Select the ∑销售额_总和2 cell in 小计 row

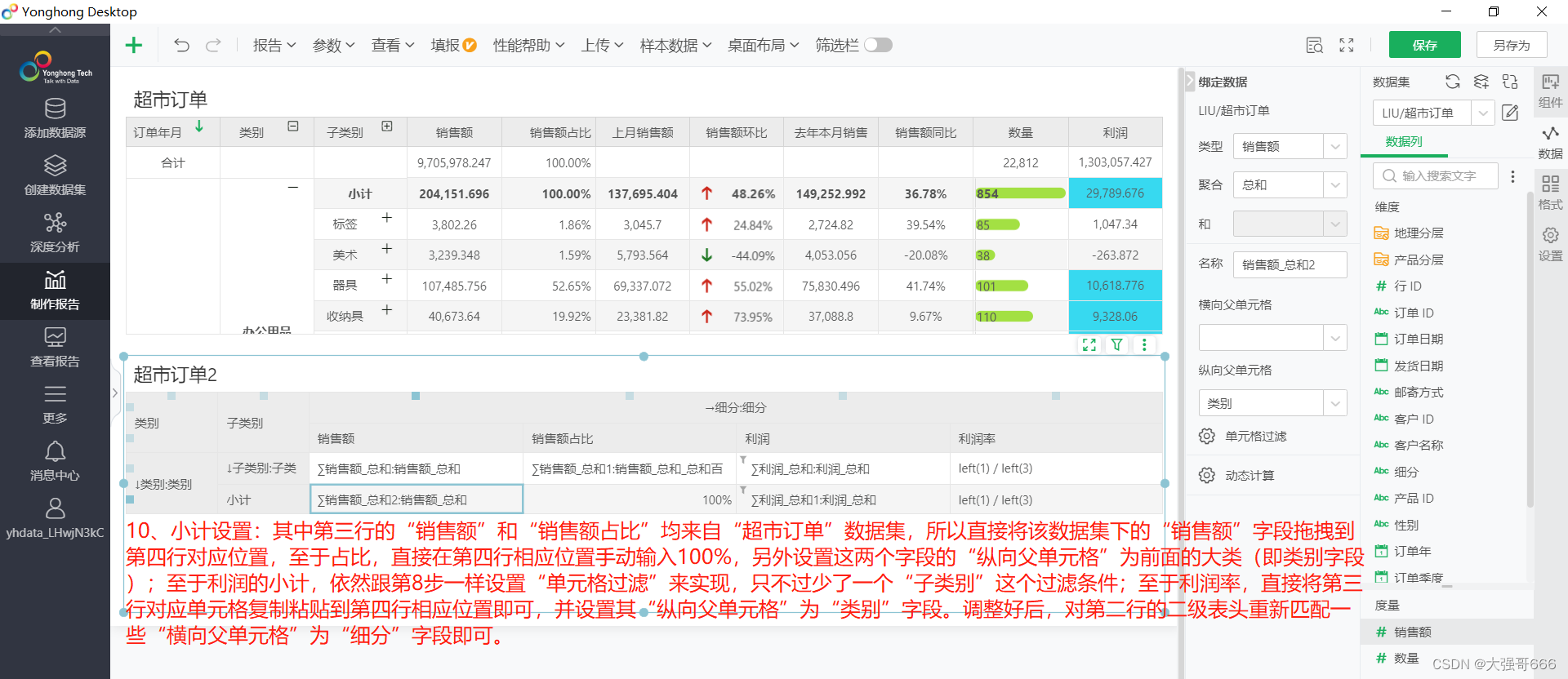tap(416, 499)
